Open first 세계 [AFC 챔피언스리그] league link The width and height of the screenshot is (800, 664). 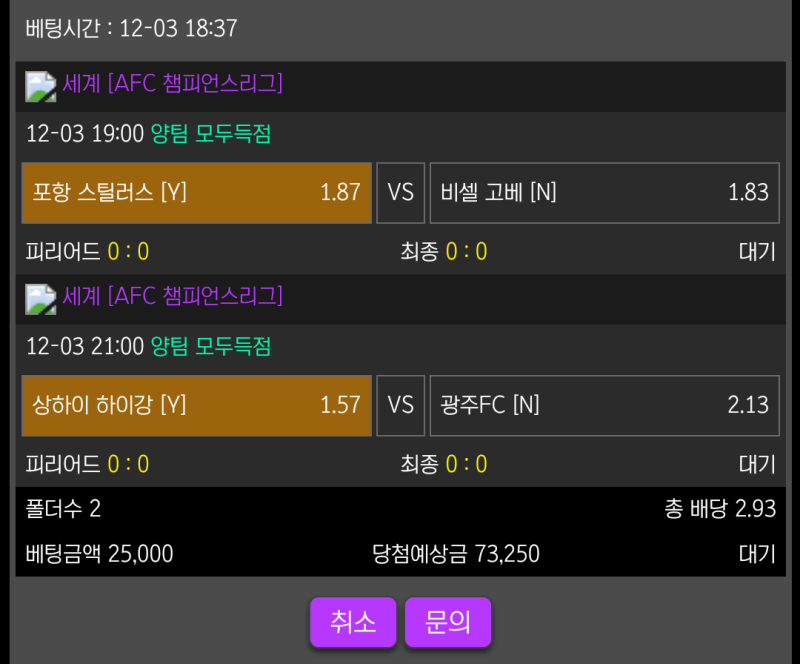tap(173, 84)
